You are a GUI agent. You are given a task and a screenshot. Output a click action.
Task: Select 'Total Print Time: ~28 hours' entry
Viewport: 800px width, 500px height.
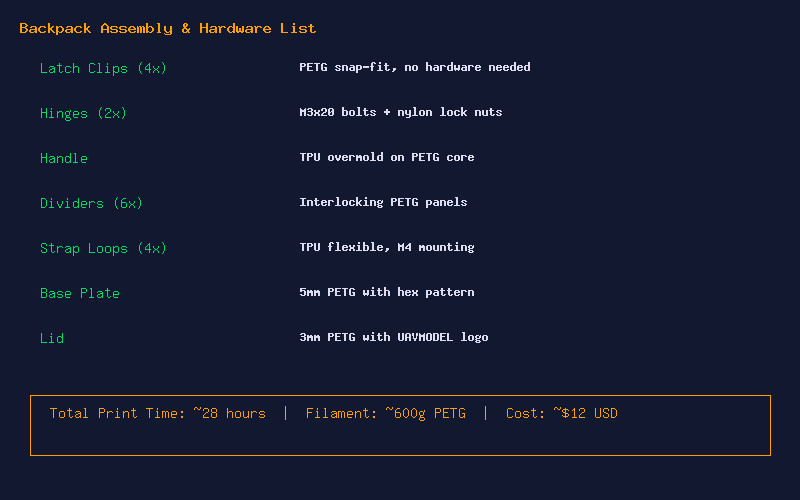click(158, 413)
